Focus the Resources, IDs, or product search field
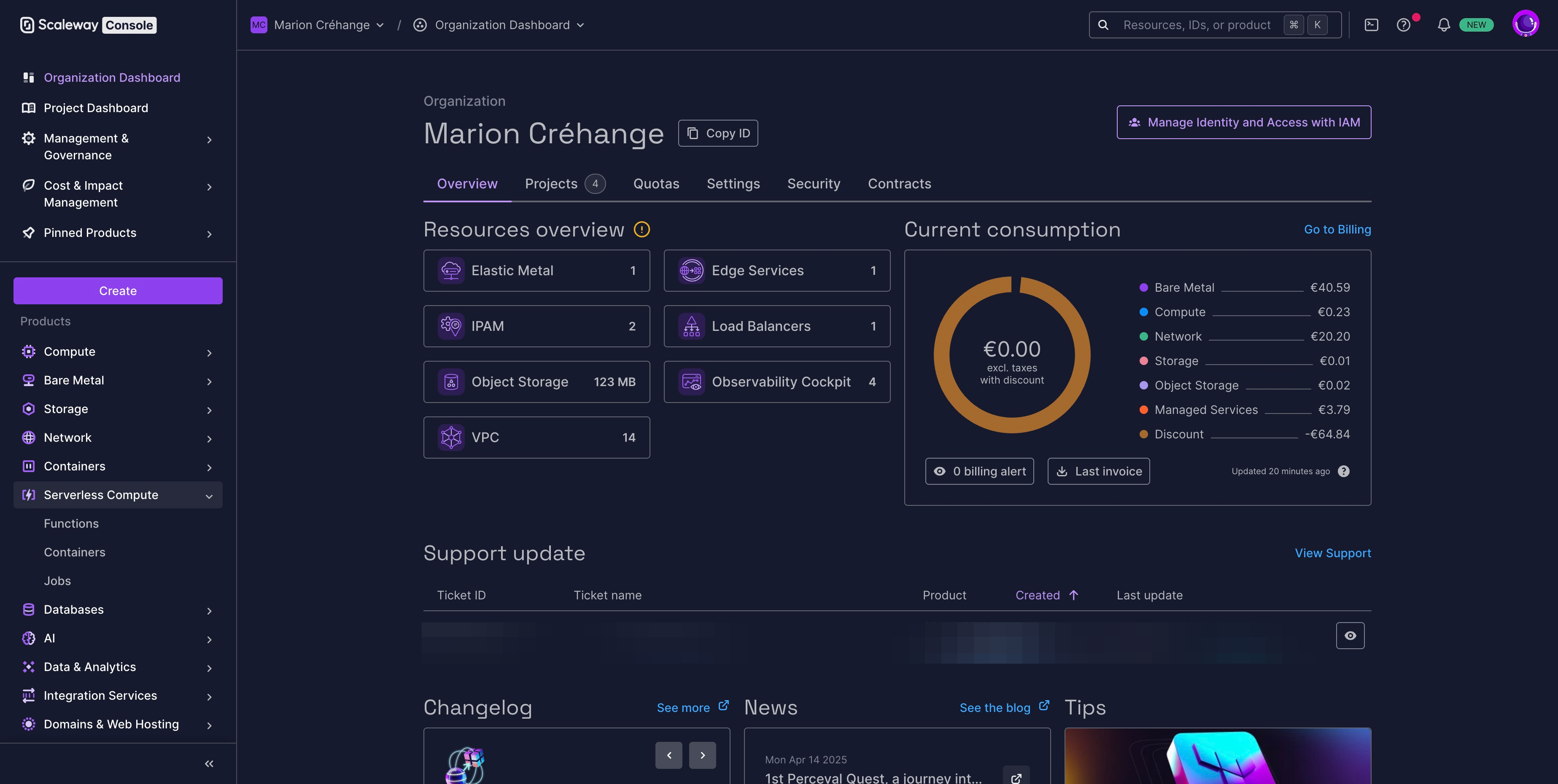1558x784 pixels. coord(1215,25)
